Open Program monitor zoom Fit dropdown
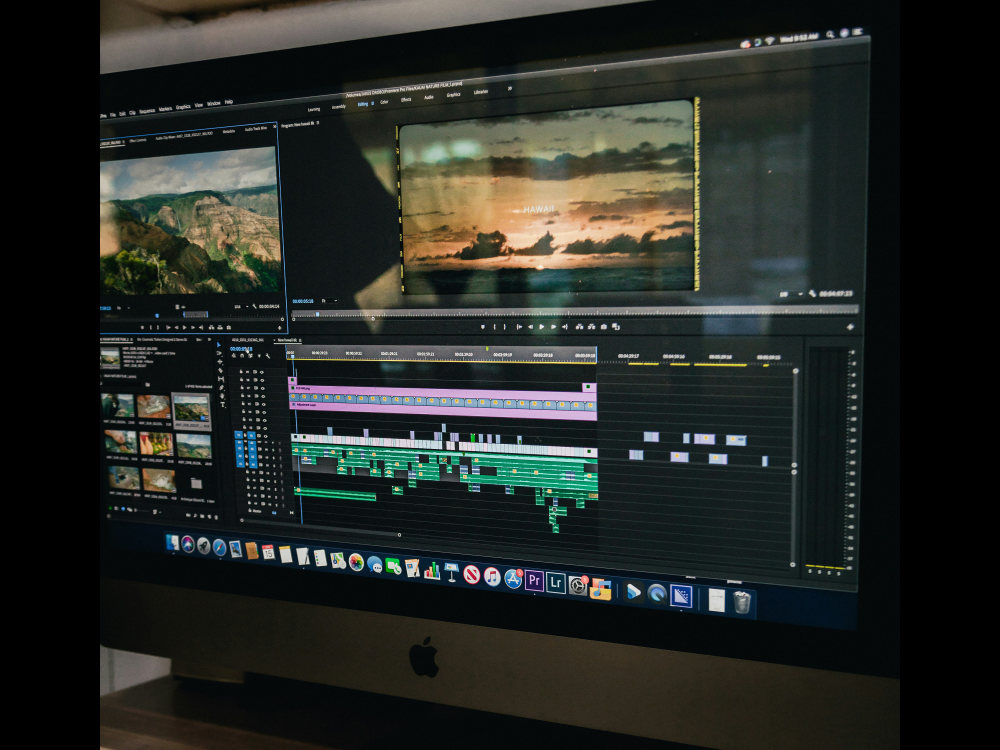This screenshot has width=1000, height=750. point(328,301)
